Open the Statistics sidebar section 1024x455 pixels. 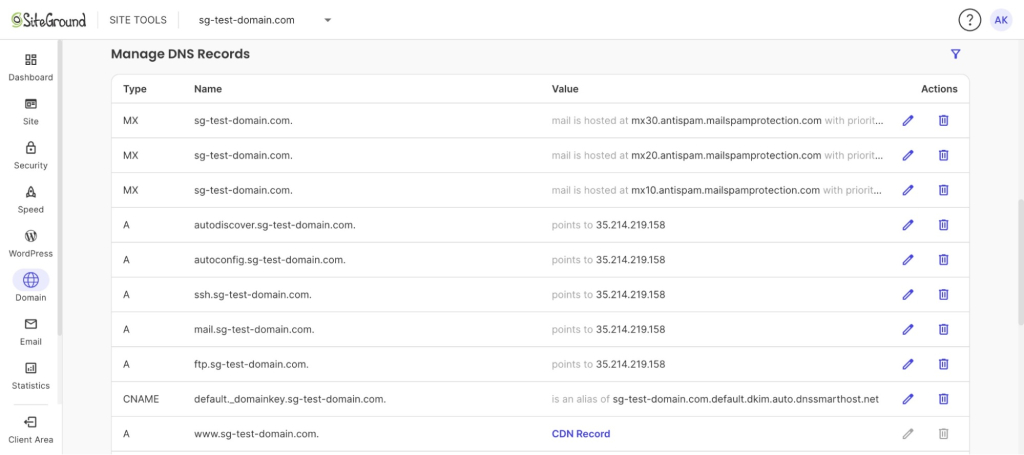(31, 376)
